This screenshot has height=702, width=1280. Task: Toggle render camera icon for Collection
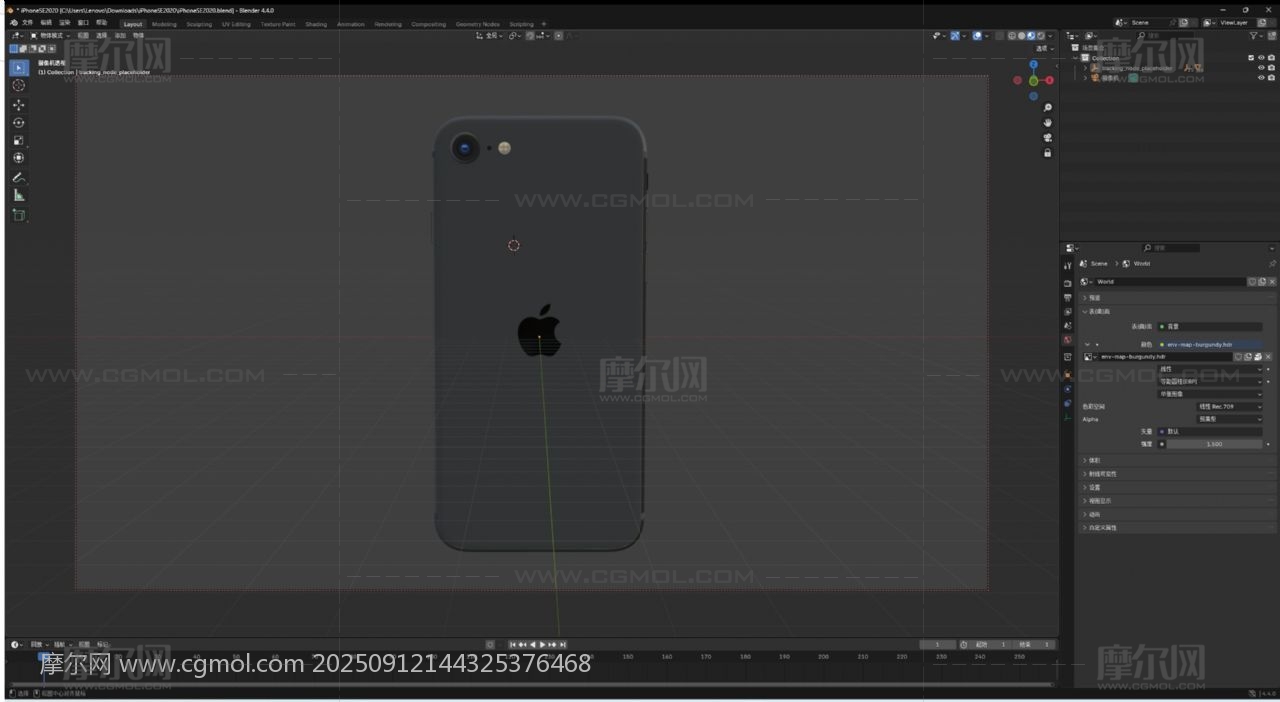coord(1271,58)
